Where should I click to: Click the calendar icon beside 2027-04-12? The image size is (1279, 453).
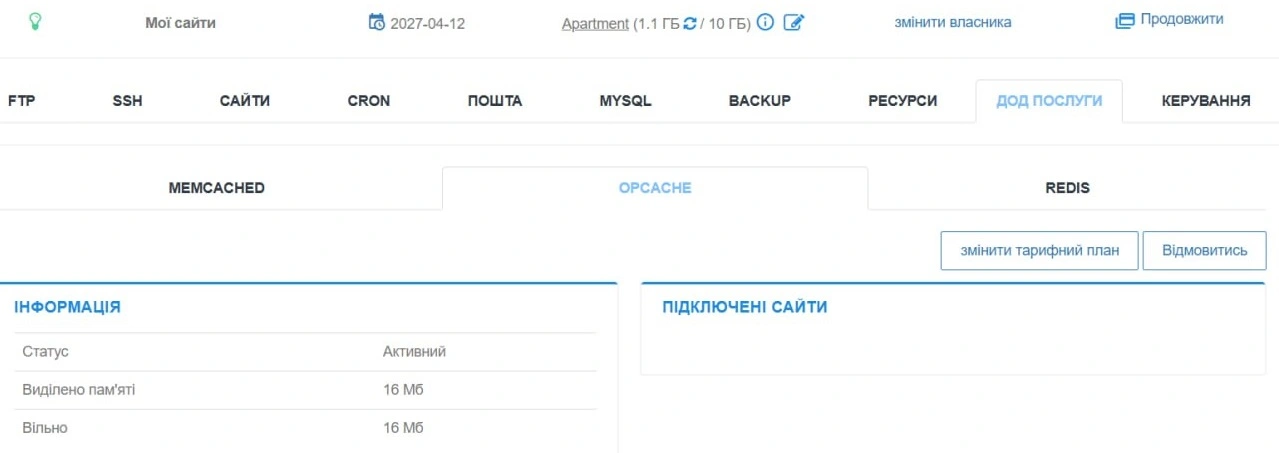[376, 22]
